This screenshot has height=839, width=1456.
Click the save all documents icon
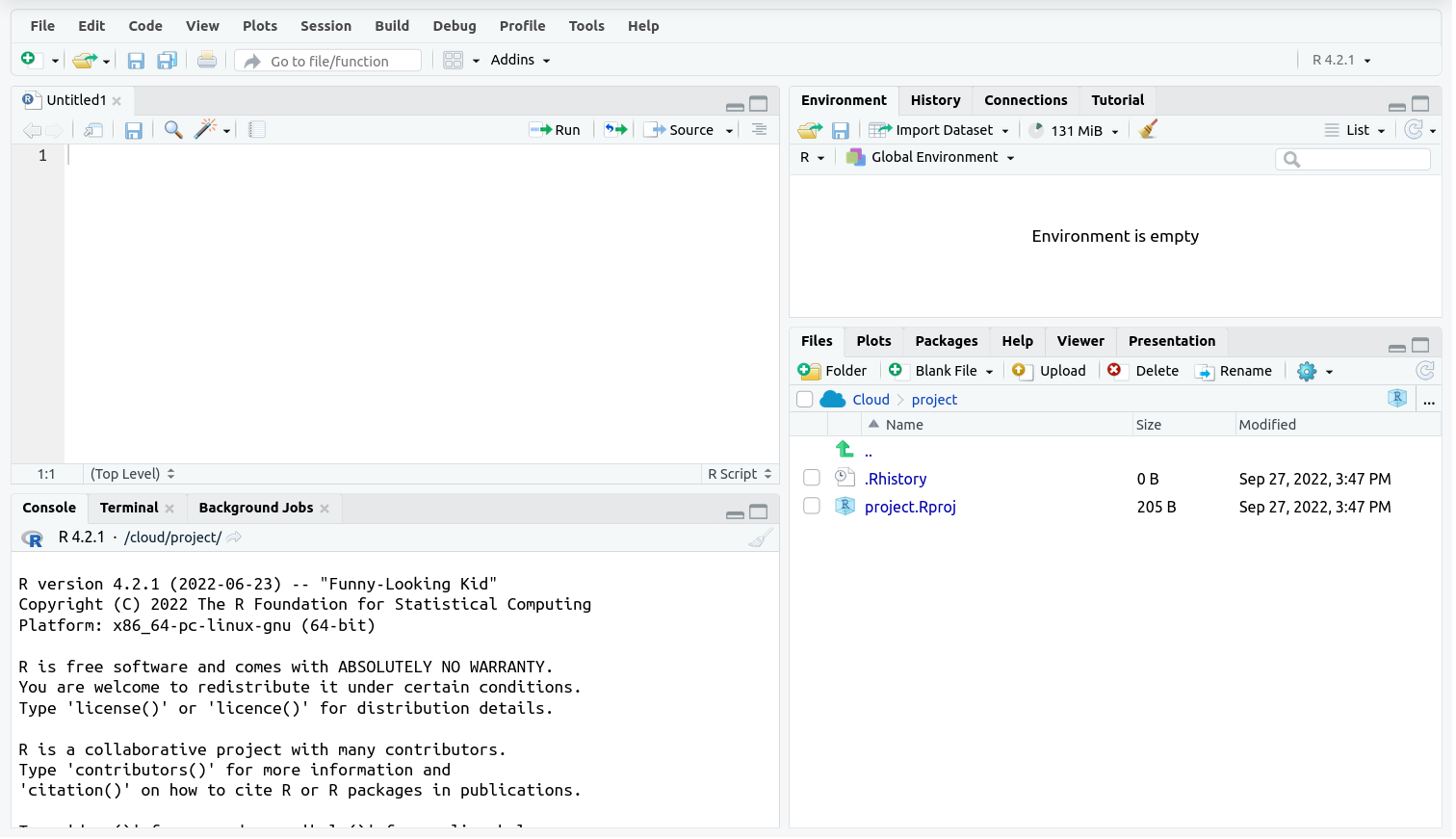coord(167,61)
